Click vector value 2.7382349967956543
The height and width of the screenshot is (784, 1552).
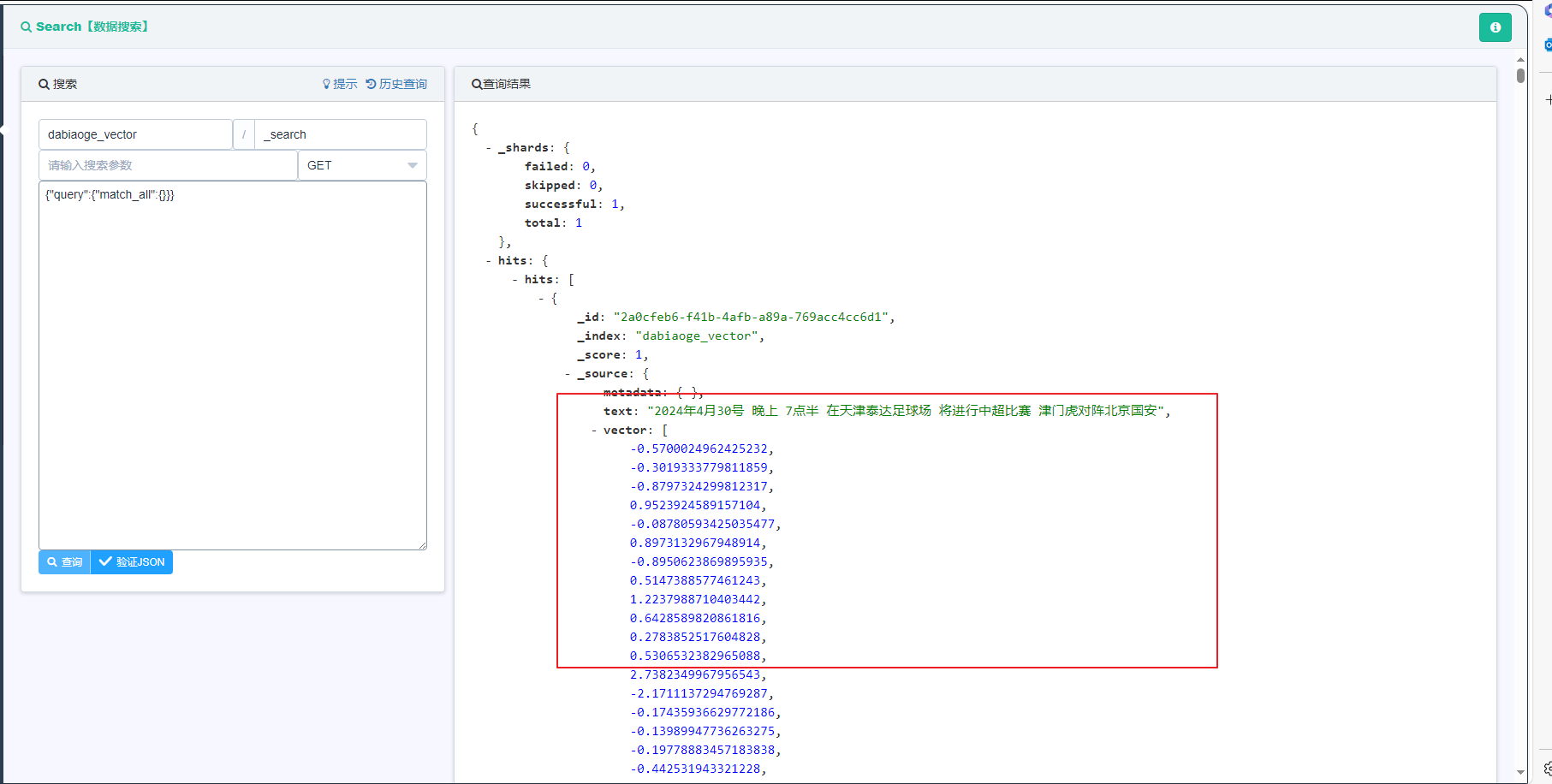click(695, 674)
